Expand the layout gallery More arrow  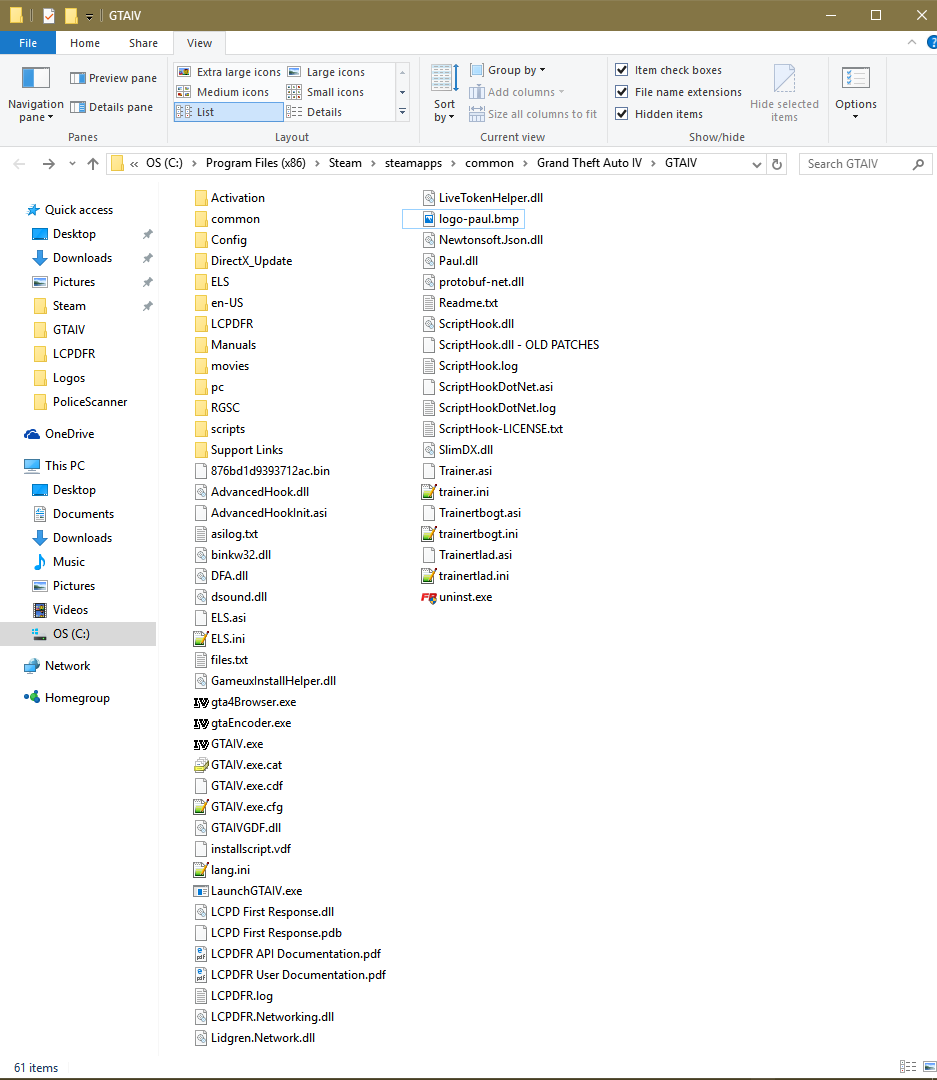coord(402,112)
